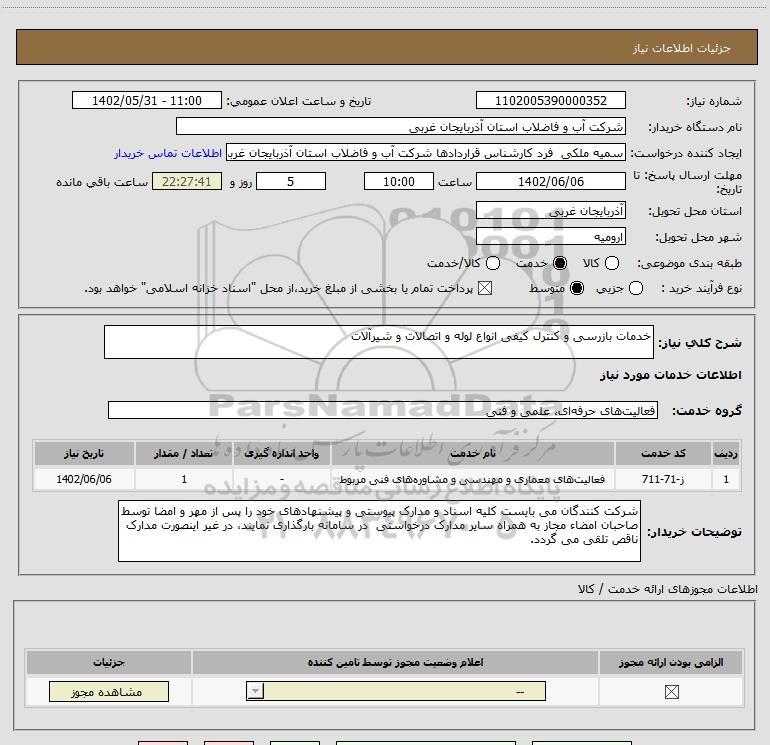The image size is (770, 745).
Task: Click the countdown timer 22:27:41
Action: [x=187, y=182]
